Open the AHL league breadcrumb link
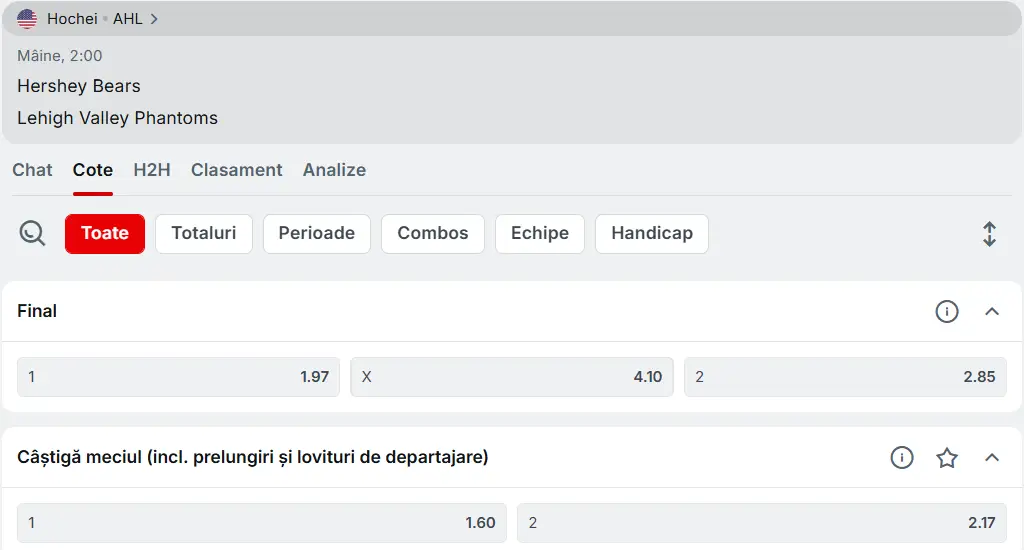This screenshot has height=550, width=1024. click(x=128, y=19)
